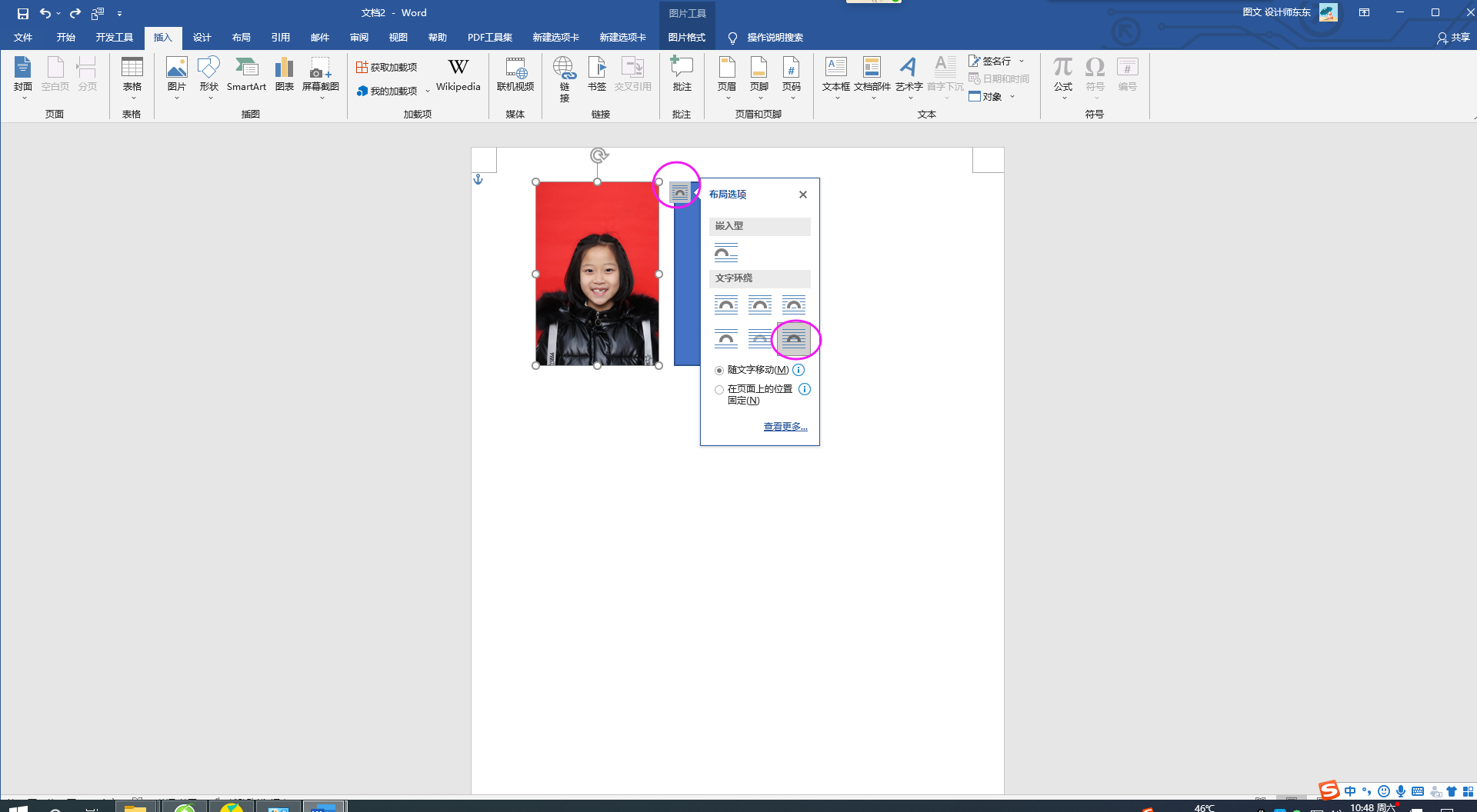
Task: Select the 在页面上的位置固定 radio button
Action: (x=719, y=390)
